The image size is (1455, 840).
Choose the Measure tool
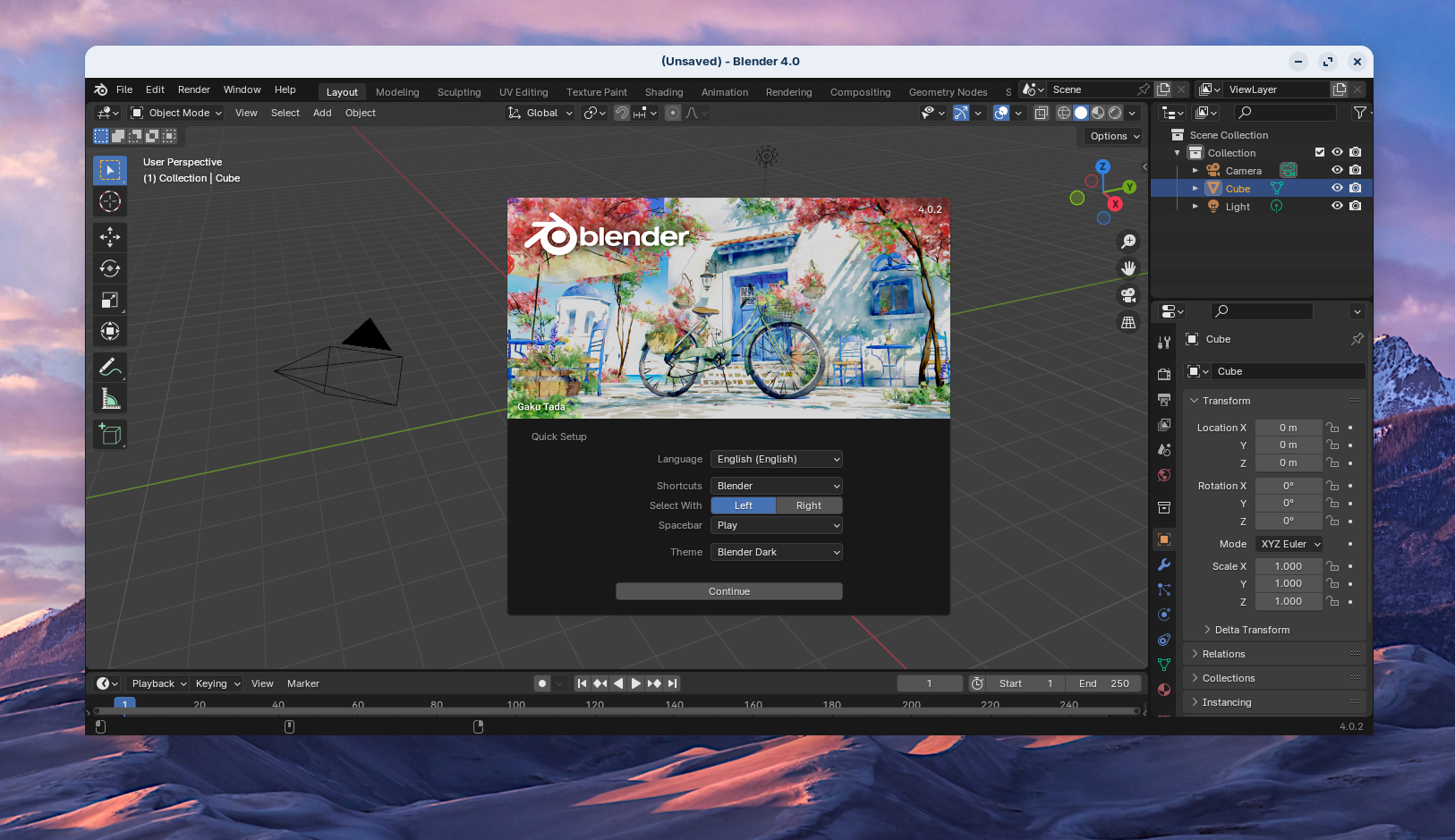pos(110,398)
